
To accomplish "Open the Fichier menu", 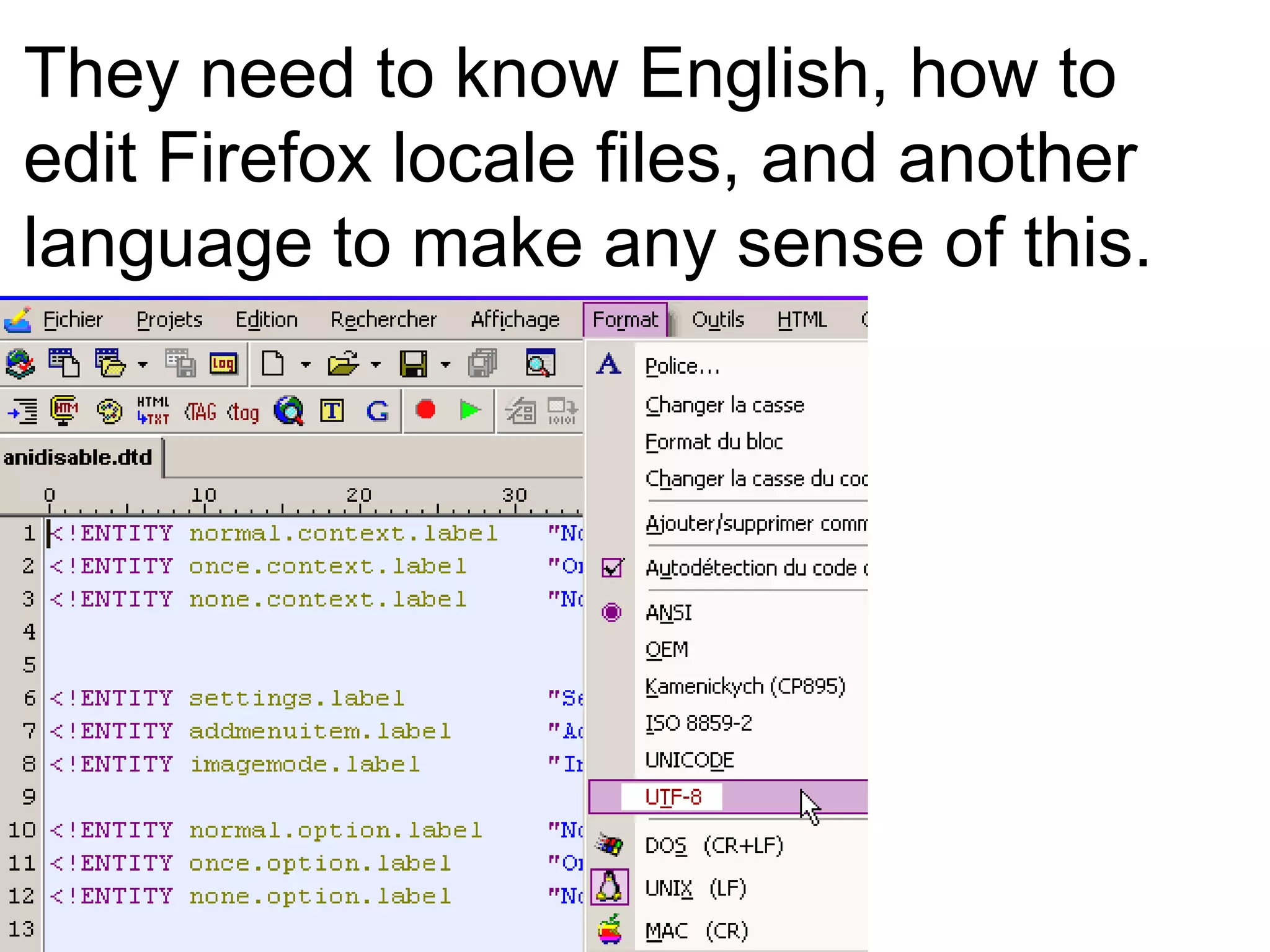I will click(x=73, y=320).
